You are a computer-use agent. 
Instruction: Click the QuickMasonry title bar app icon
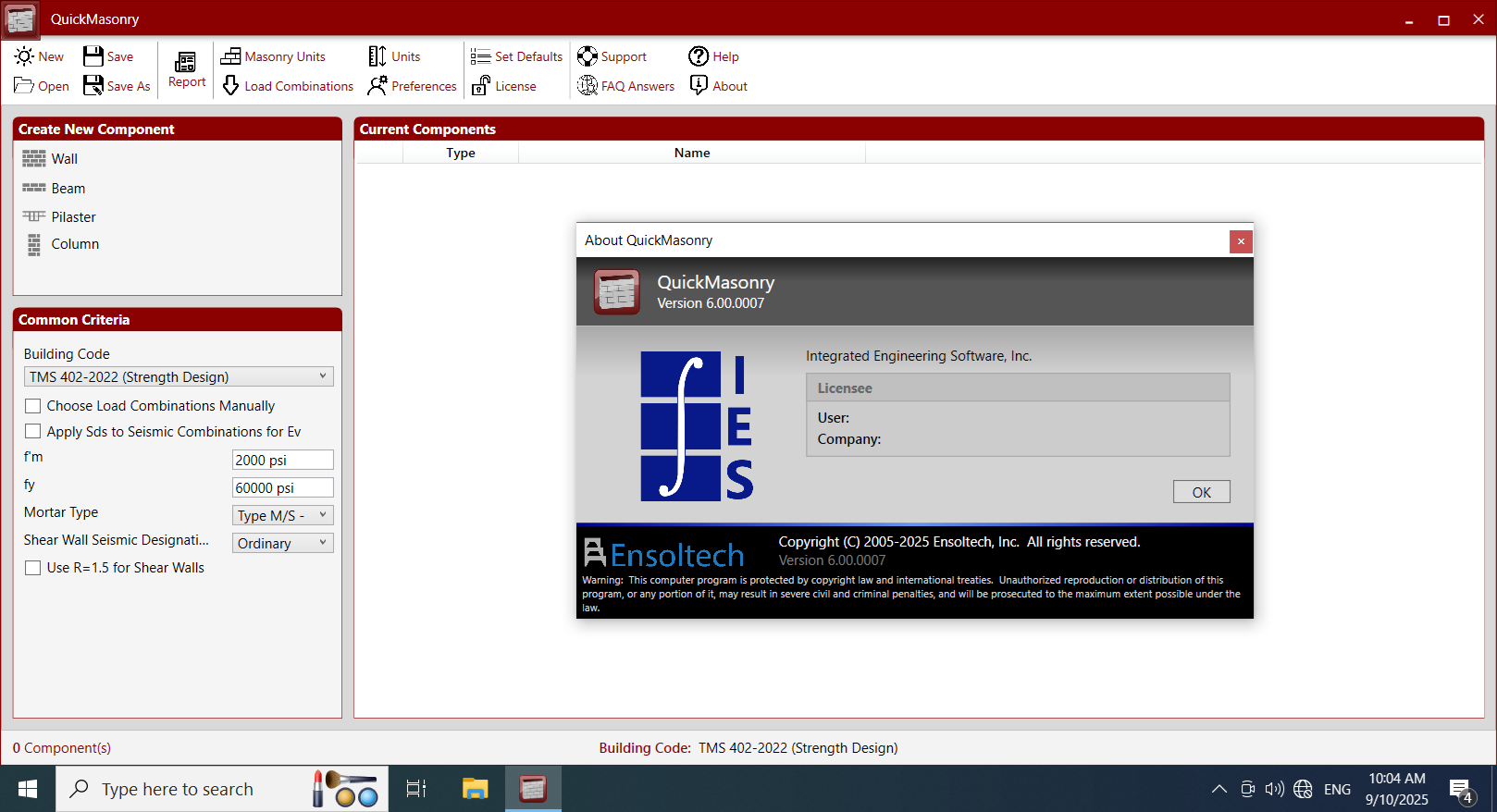click(20, 19)
